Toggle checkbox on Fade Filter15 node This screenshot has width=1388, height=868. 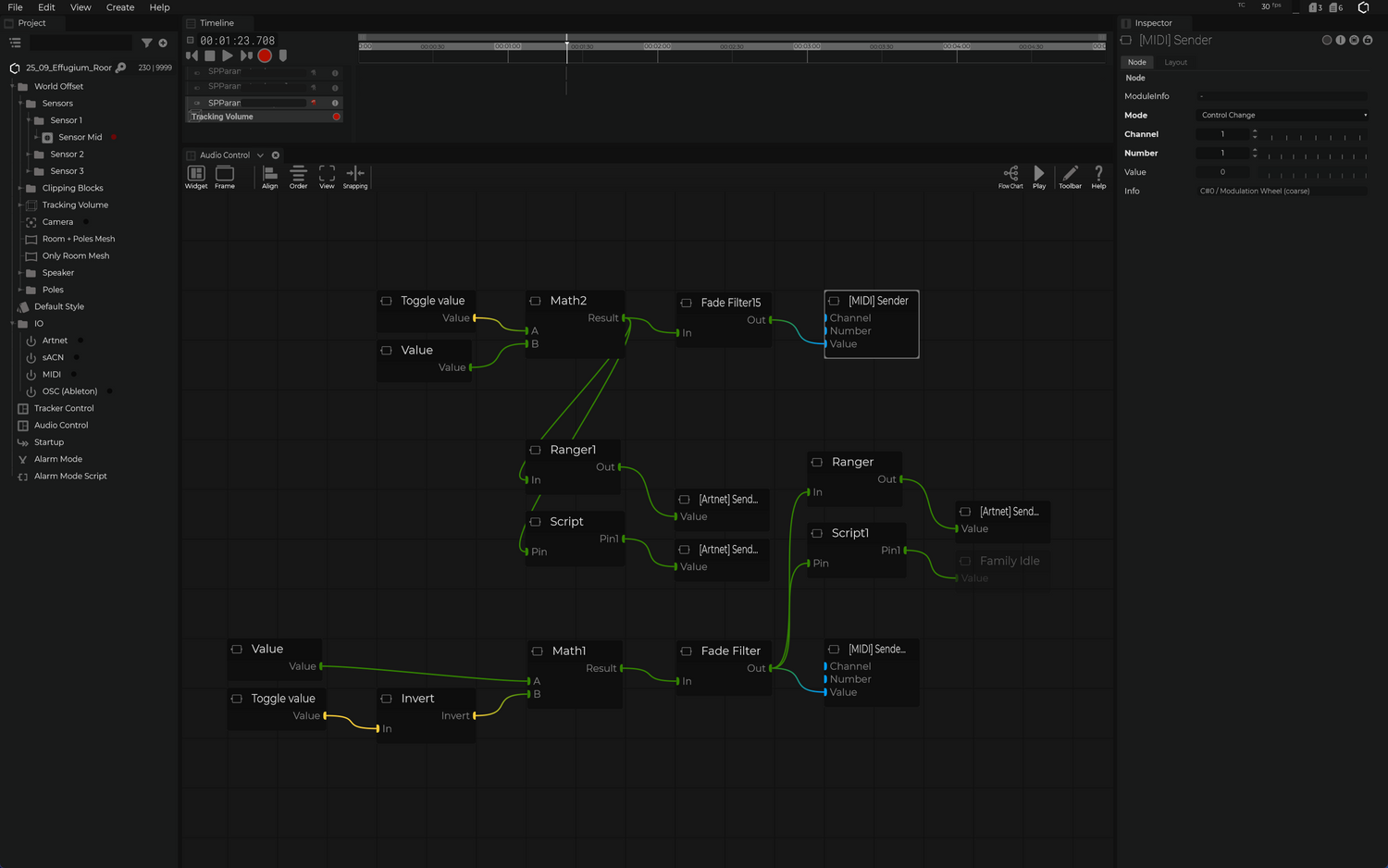click(686, 303)
